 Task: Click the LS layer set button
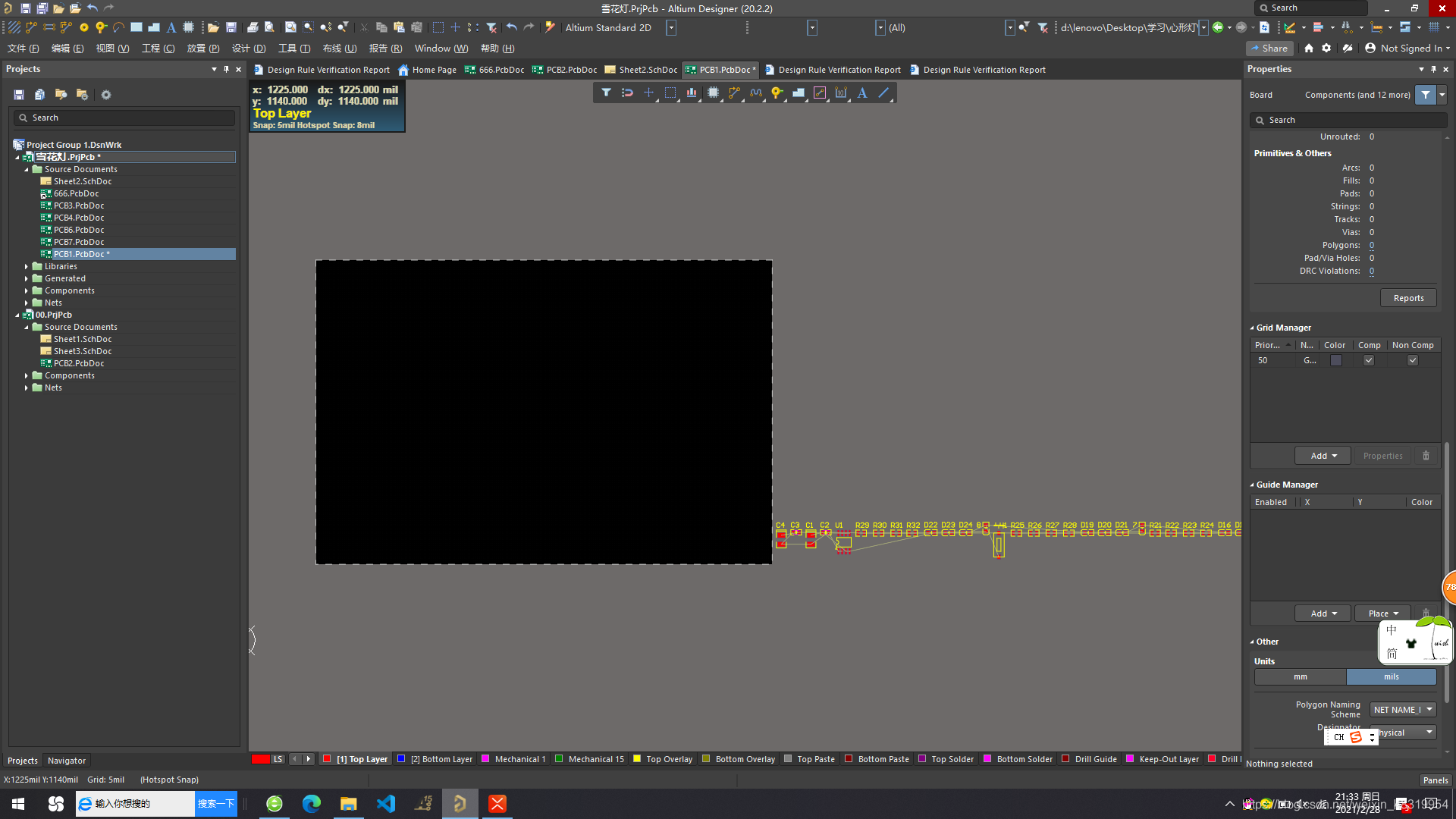pos(278,758)
